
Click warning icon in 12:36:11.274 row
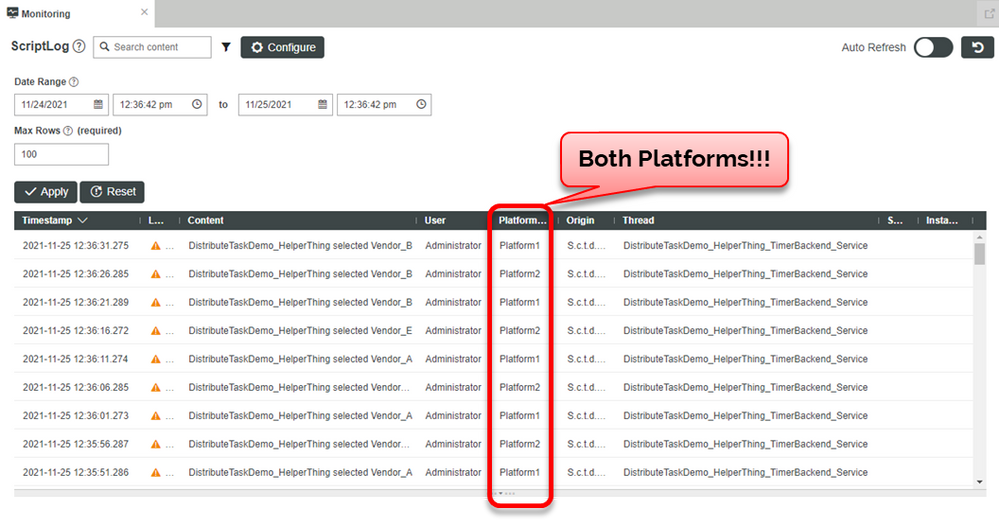click(x=155, y=359)
